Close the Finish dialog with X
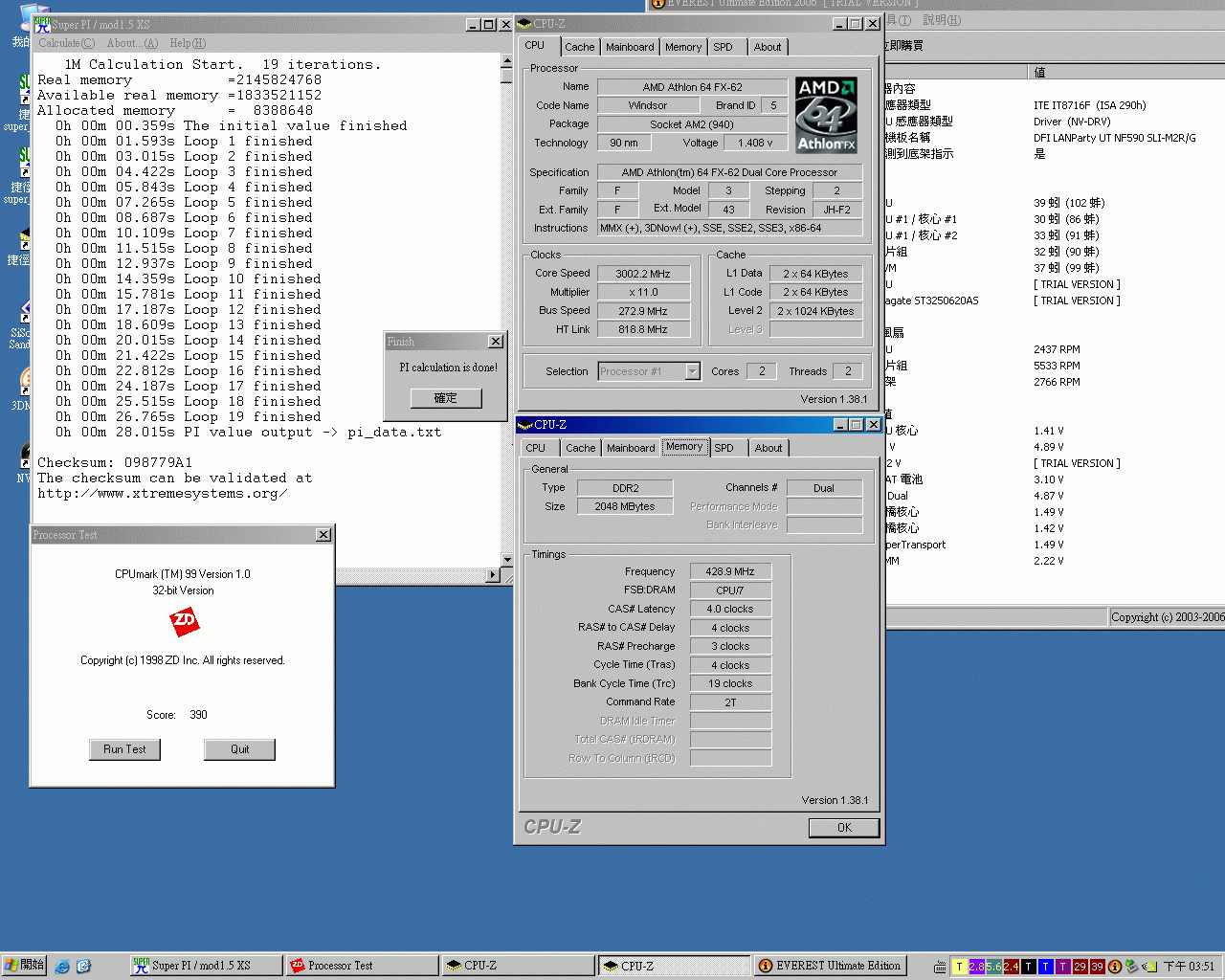Screen dimensions: 1225x980 pyautogui.click(x=496, y=342)
